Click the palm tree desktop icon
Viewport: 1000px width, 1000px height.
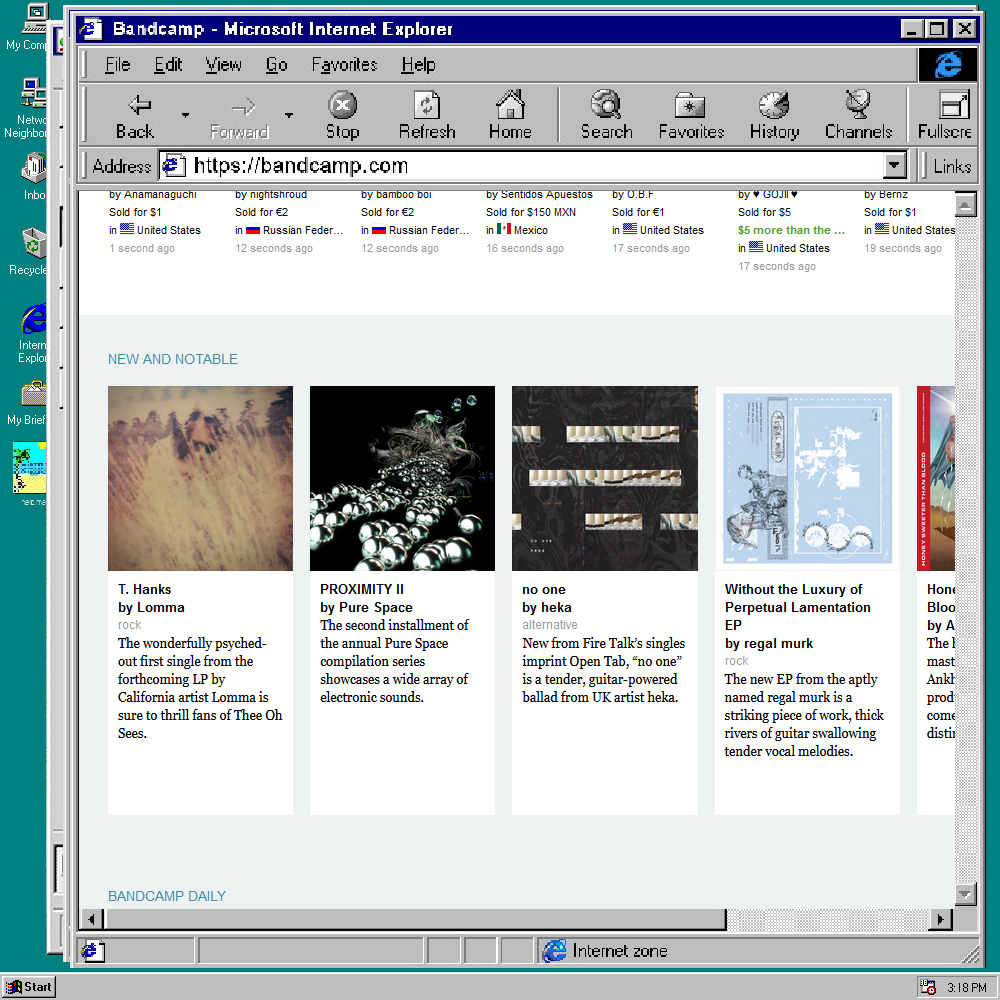[29, 468]
